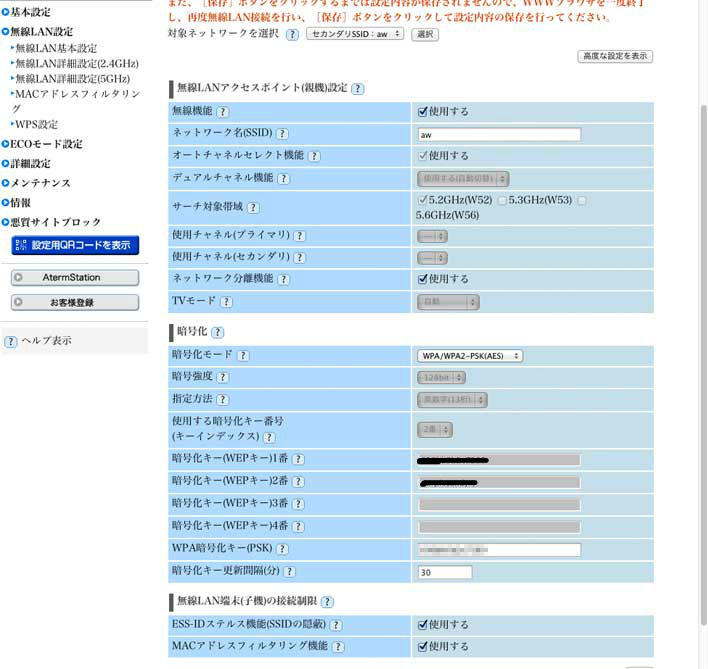Screen dimensions: 708x669
Task: Open デュアルチャネル機能 dropdown
Action: pos(463,179)
